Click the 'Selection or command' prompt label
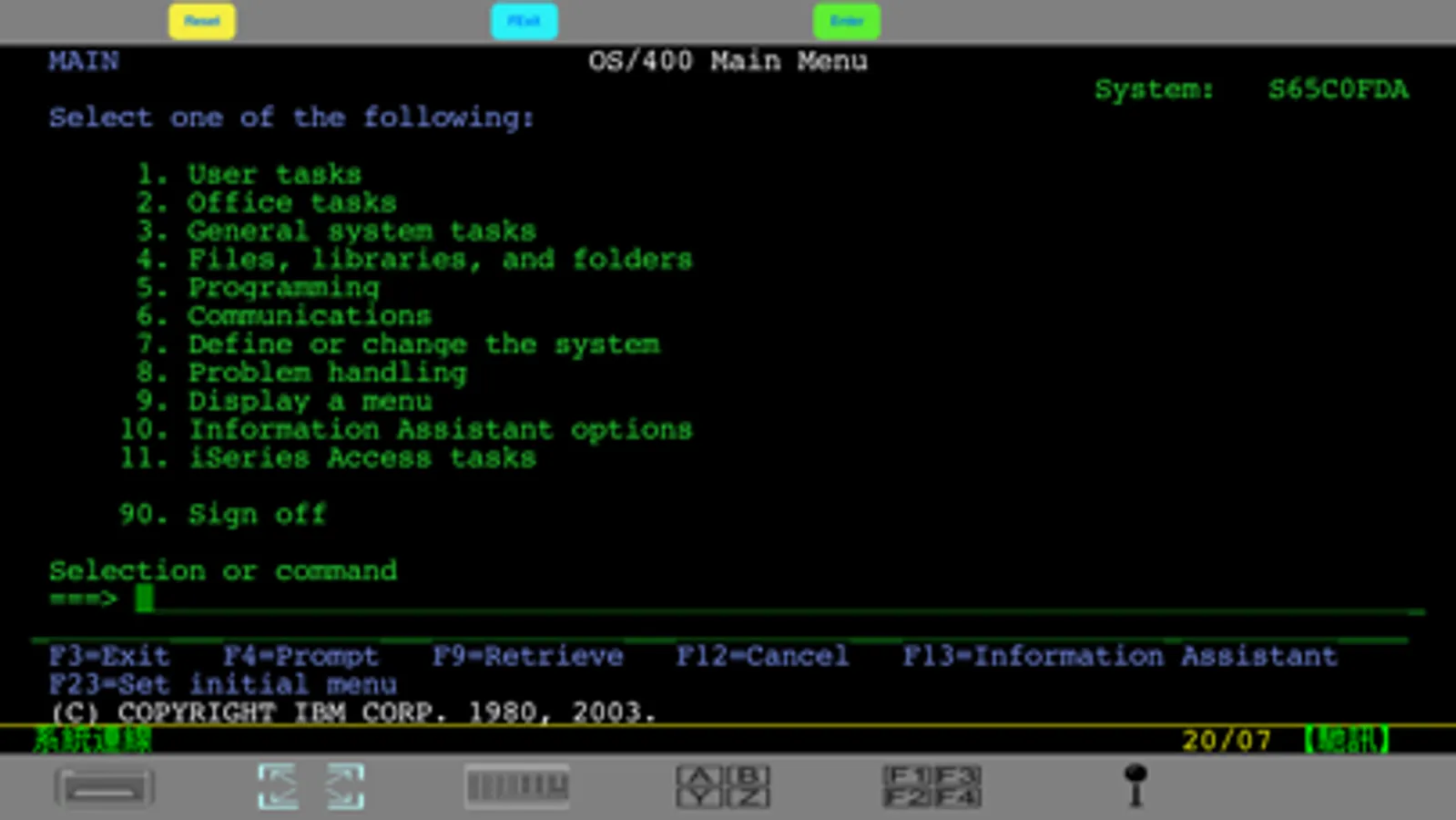1456x820 pixels. pyautogui.click(x=223, y=571)
